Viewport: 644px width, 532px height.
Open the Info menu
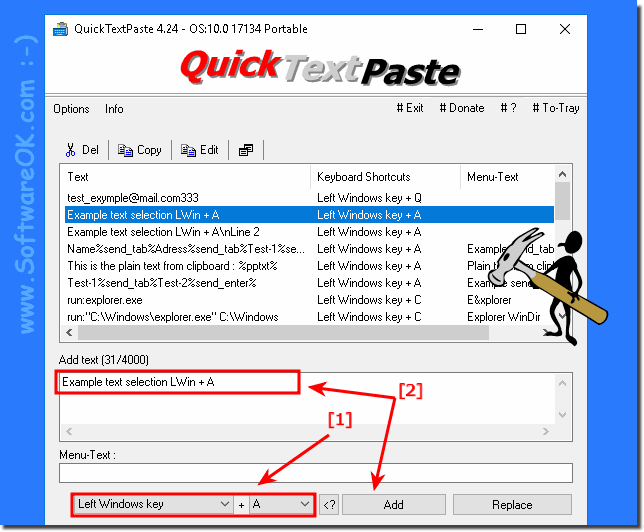114,109
